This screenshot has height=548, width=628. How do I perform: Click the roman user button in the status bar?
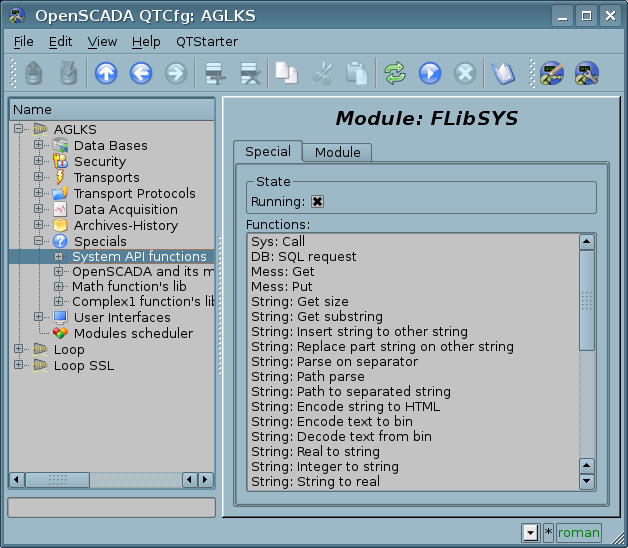click(x=579, y=533)
